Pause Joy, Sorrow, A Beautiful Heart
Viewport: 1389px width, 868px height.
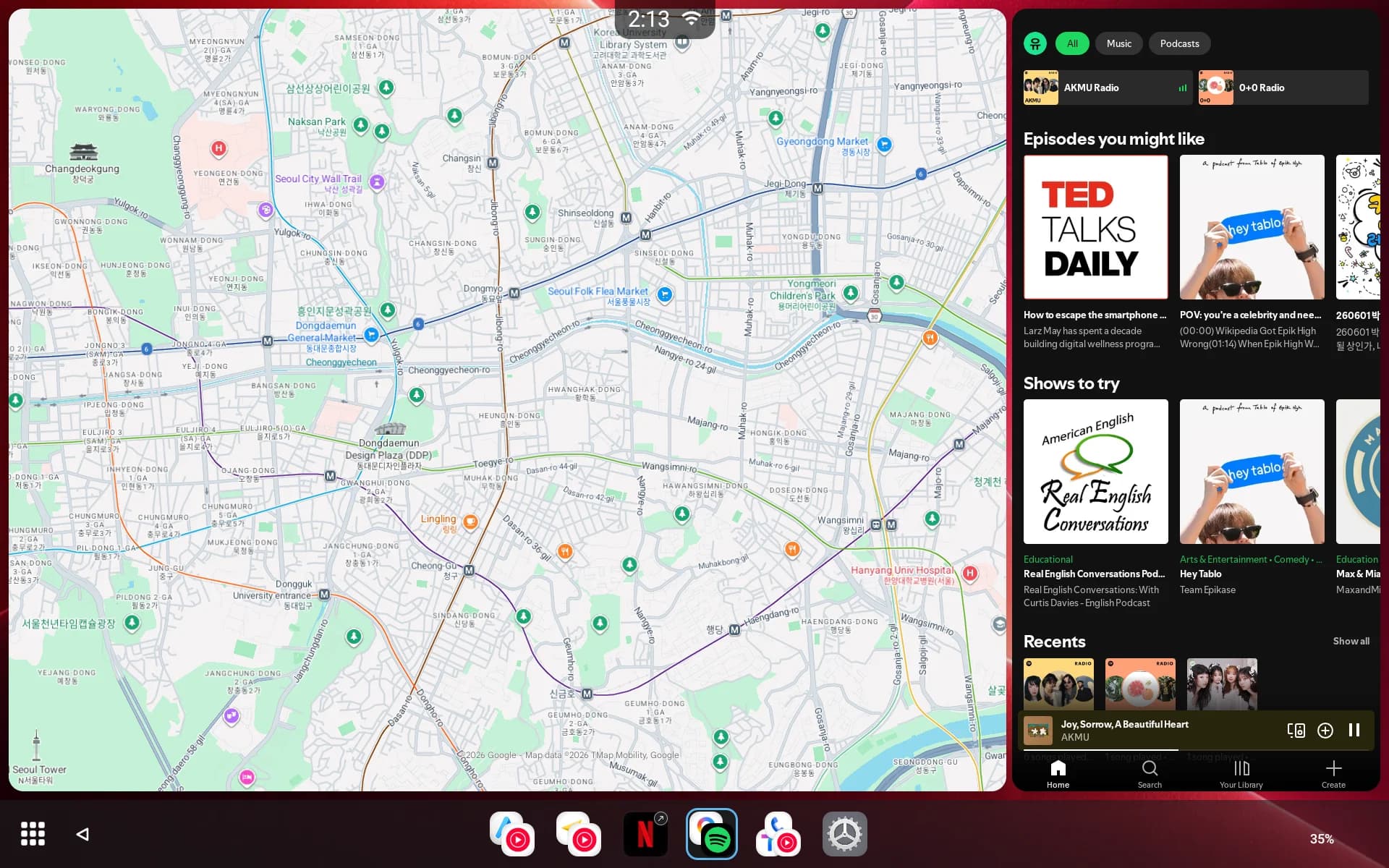pyautogui.click(x=1354, y=731)
